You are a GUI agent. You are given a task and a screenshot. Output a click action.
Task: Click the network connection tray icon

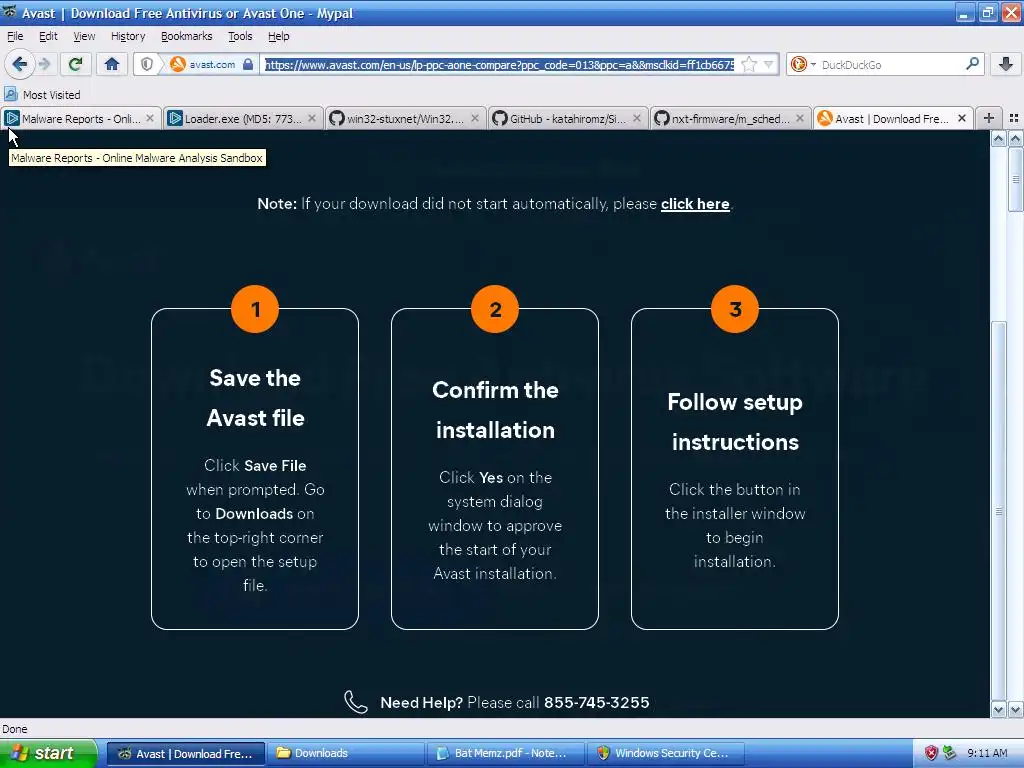[x=950, y=753]
